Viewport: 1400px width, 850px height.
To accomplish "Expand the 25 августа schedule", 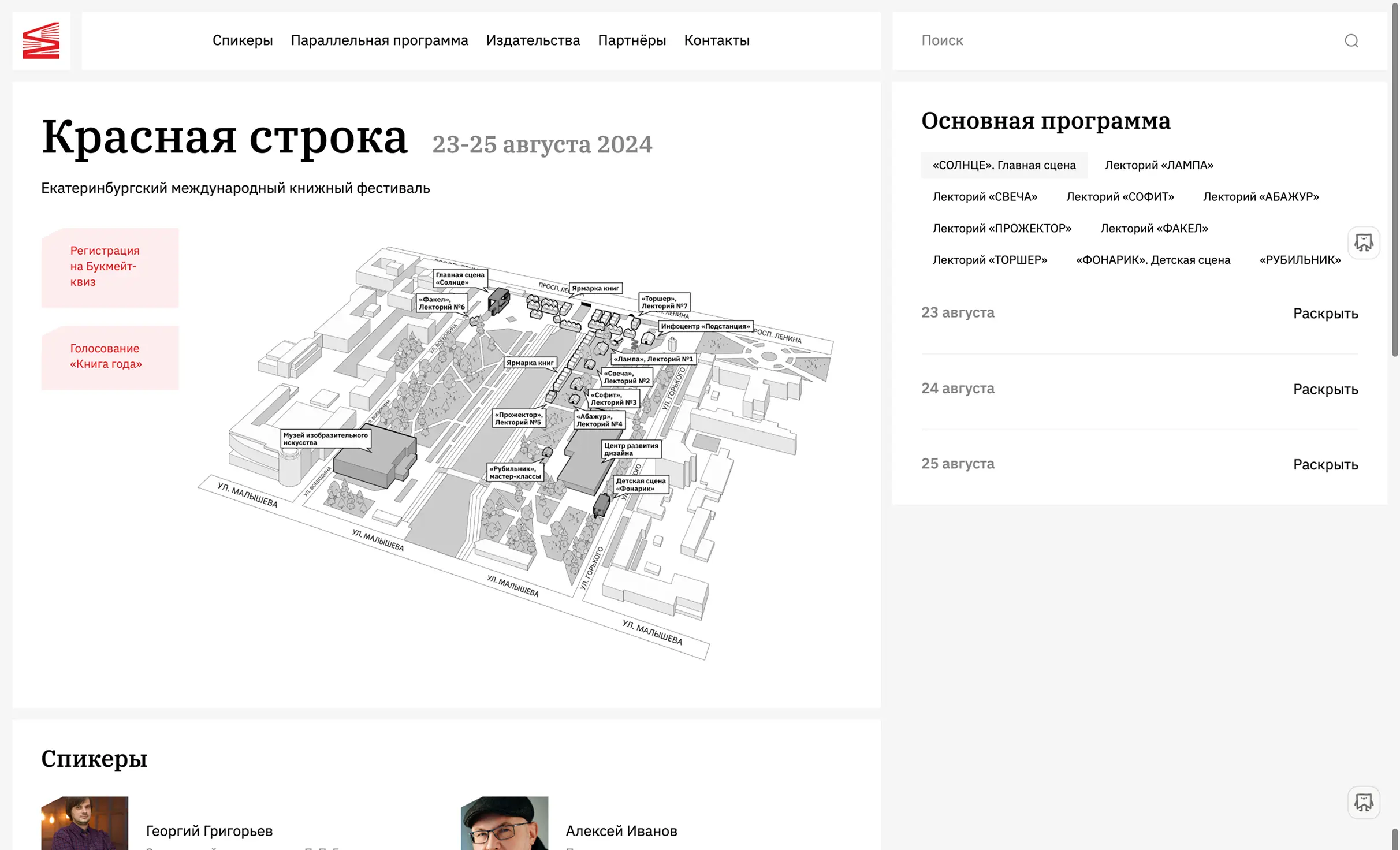I will click(x=1325, y=465).
